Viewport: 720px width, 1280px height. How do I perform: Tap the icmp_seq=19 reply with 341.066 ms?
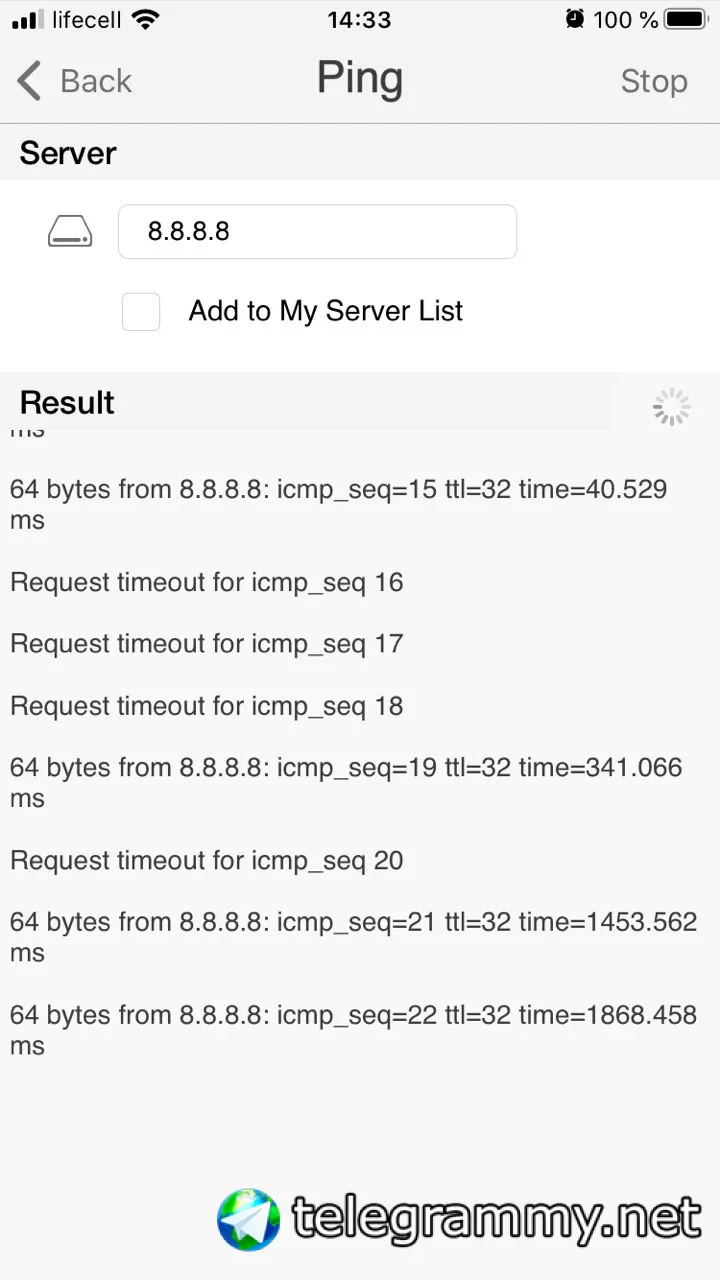point(346,782)
